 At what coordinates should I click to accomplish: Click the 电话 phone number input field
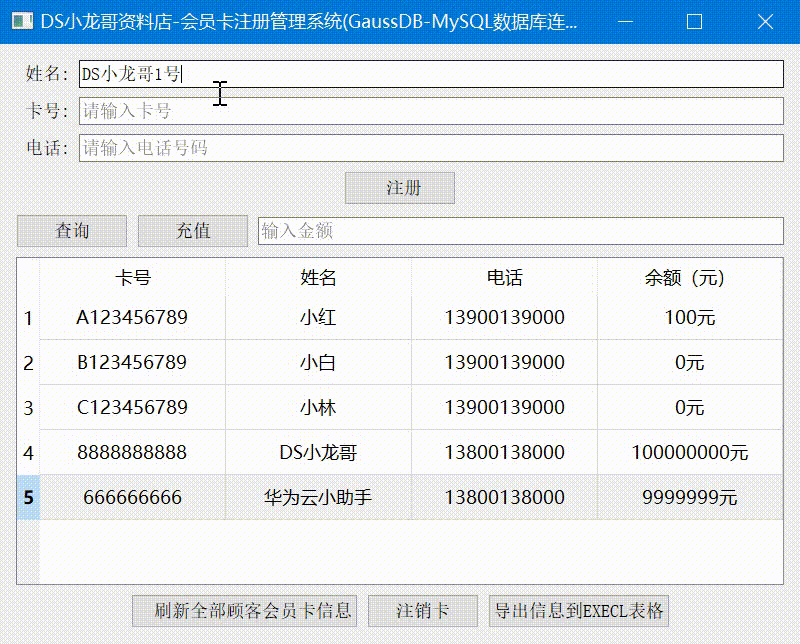tap(432, 149)
